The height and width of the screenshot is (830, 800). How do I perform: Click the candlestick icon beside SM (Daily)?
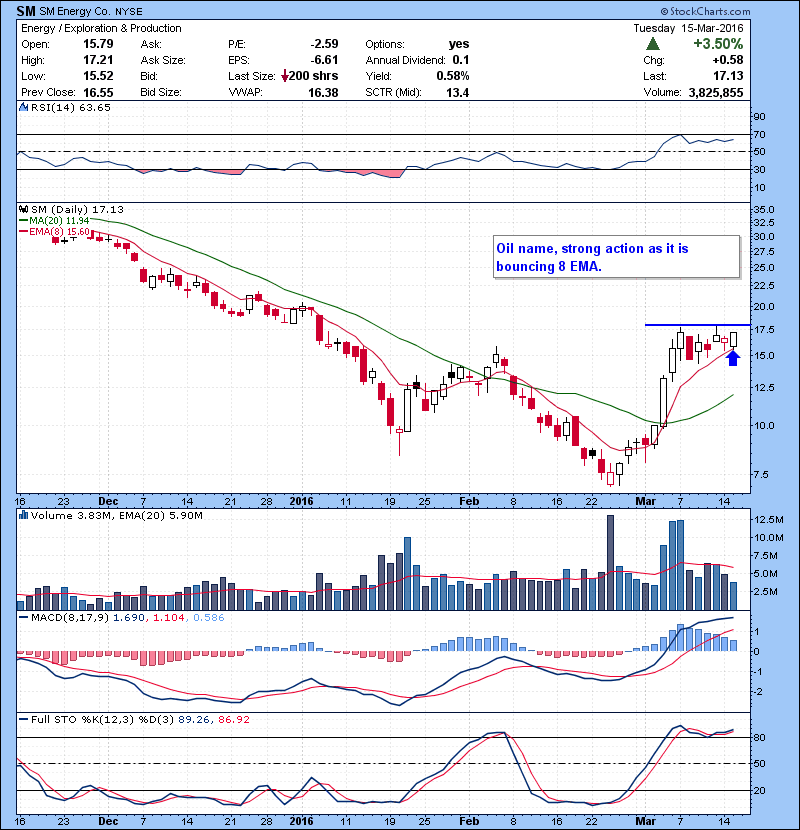click(x=23, y=209)
